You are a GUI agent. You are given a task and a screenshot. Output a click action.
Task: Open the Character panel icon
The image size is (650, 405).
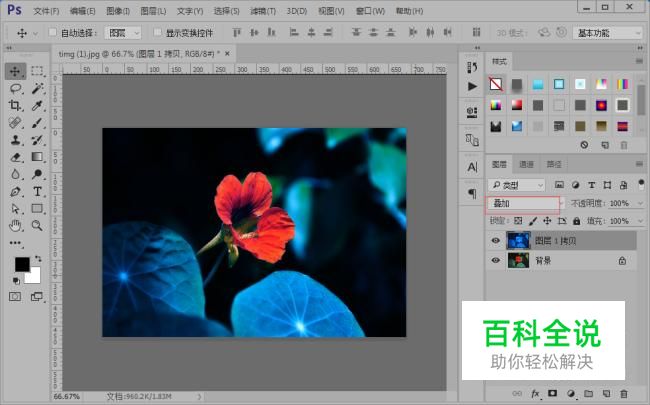coord(472,167)
